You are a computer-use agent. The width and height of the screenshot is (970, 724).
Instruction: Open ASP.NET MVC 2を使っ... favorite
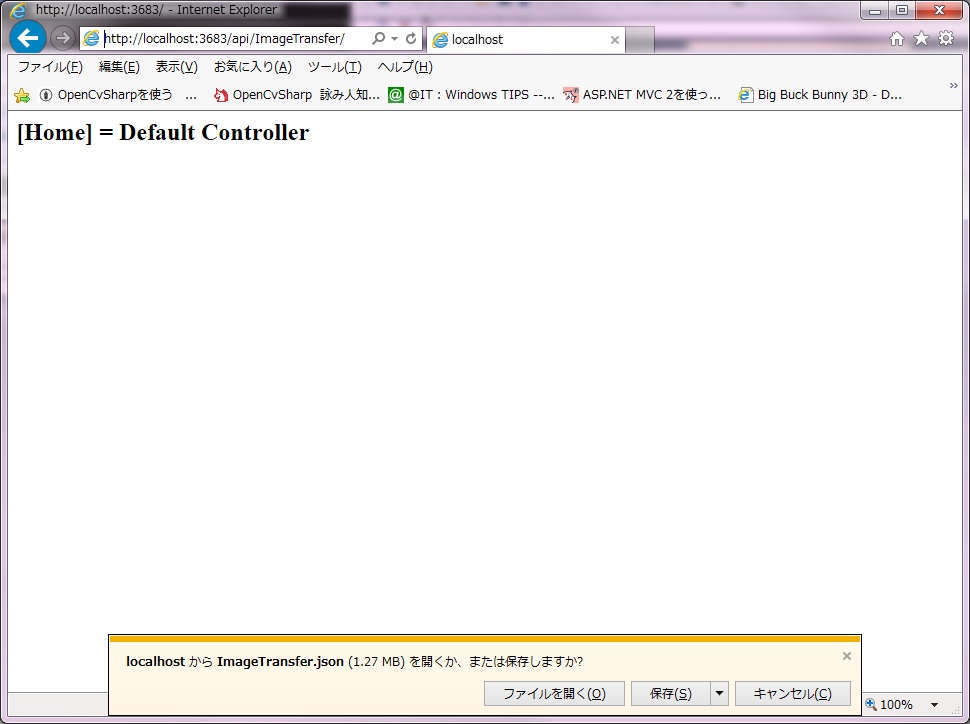642,95
